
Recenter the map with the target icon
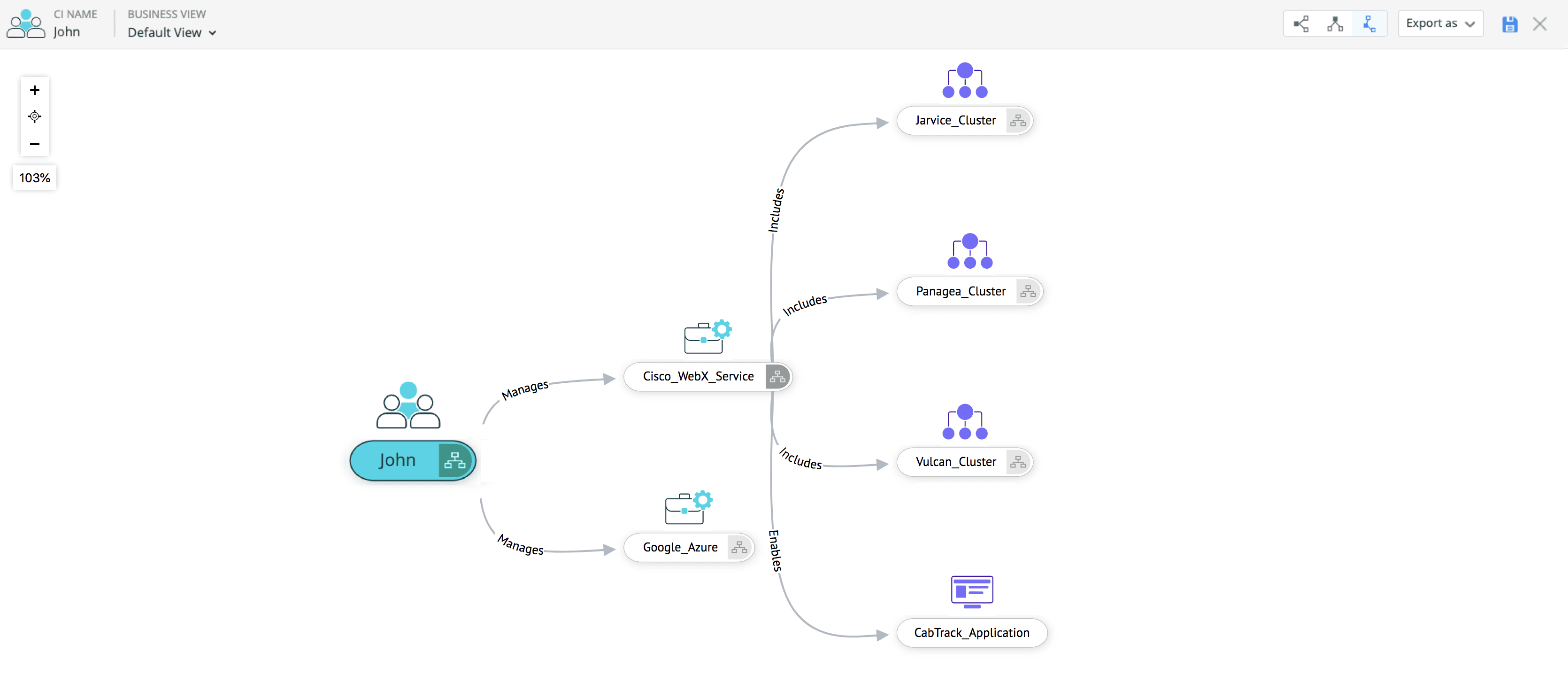click(35, 116)
